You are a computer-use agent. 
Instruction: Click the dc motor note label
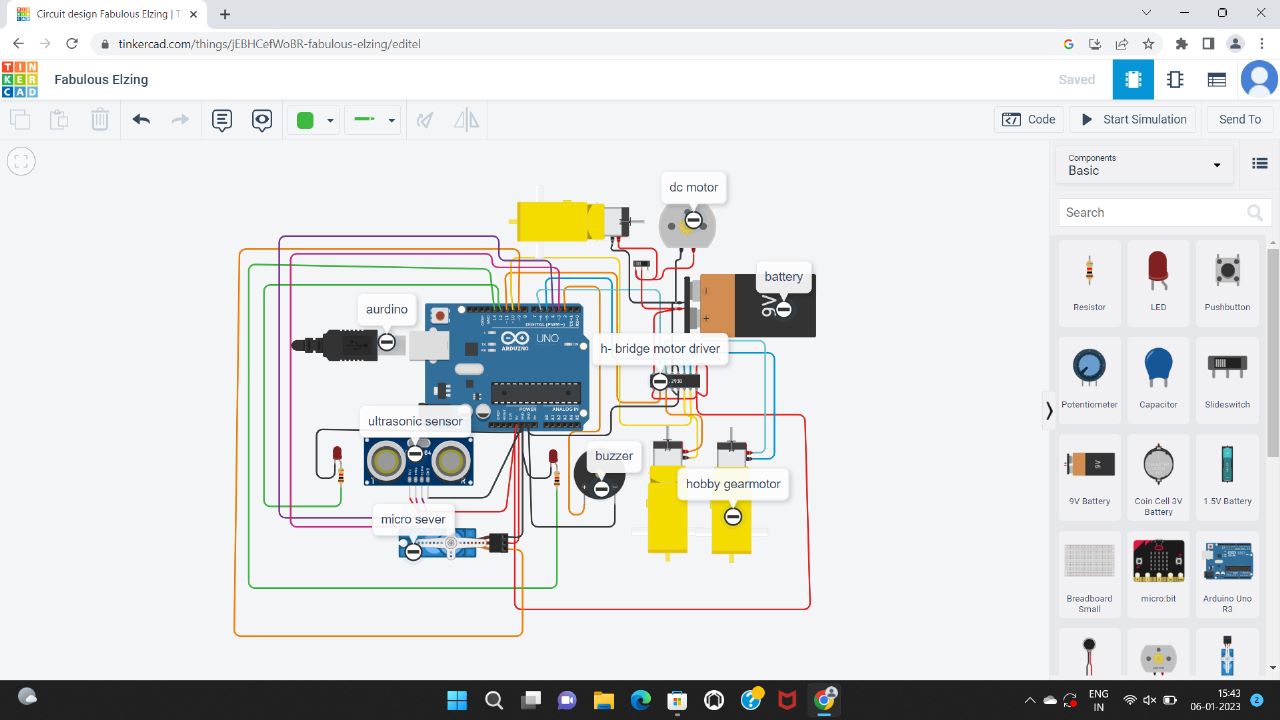[693, 187]
